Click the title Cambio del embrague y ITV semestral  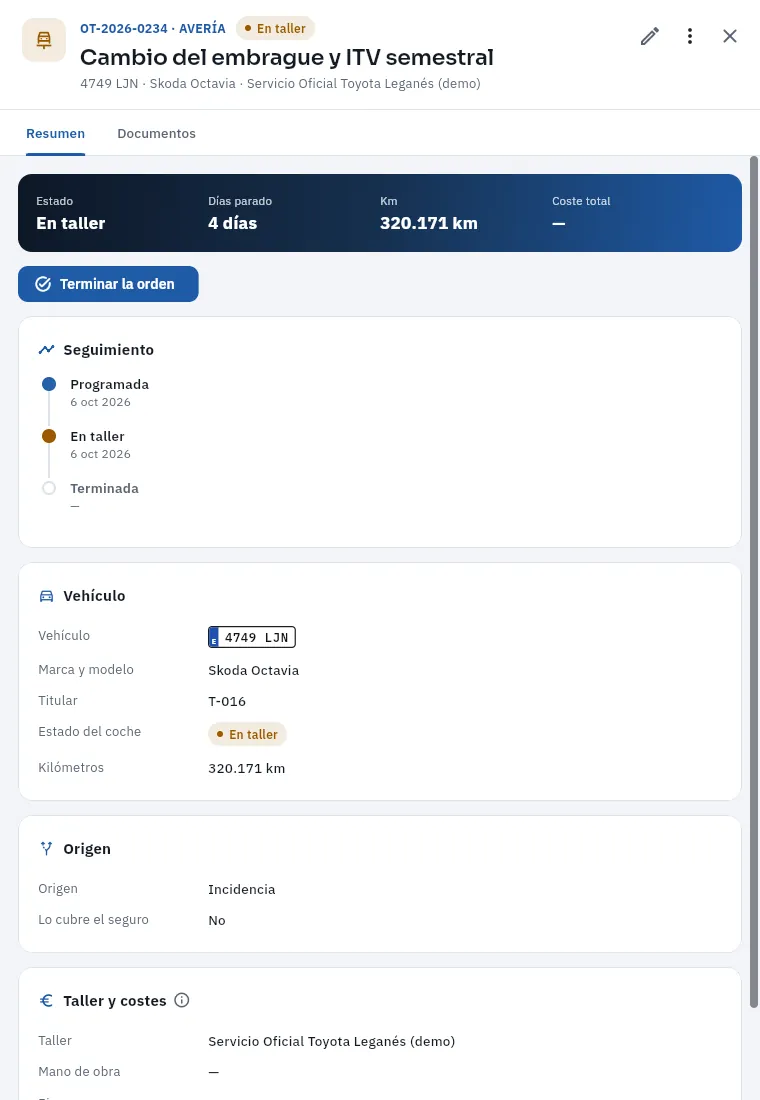pos(287,57)
